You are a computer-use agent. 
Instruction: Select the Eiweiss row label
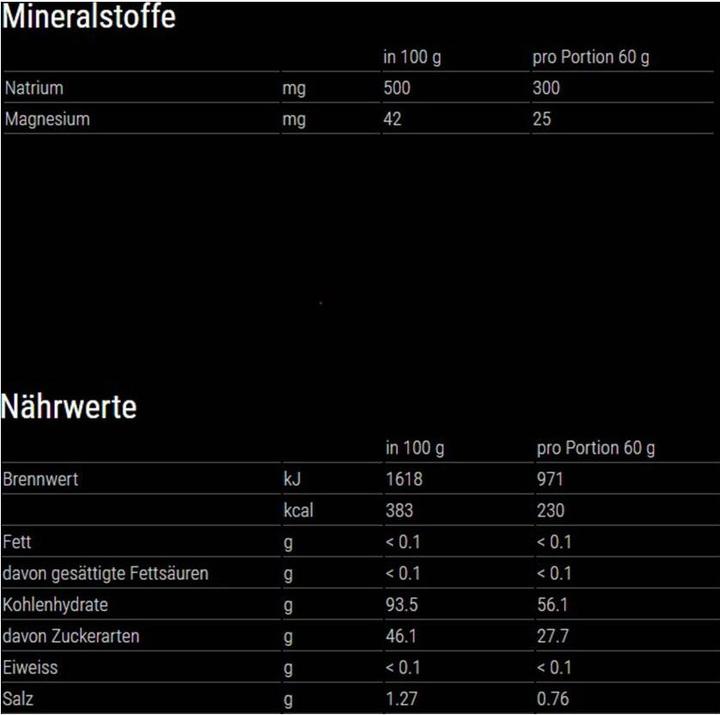tap(31, 667)
